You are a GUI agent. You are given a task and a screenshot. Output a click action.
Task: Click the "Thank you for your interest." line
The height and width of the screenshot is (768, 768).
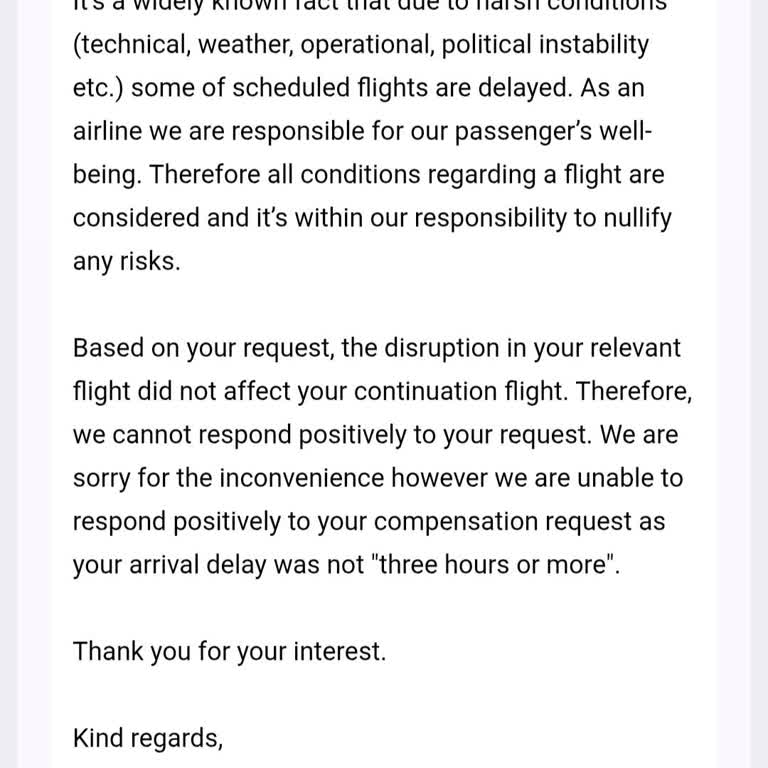click(229, 652)
